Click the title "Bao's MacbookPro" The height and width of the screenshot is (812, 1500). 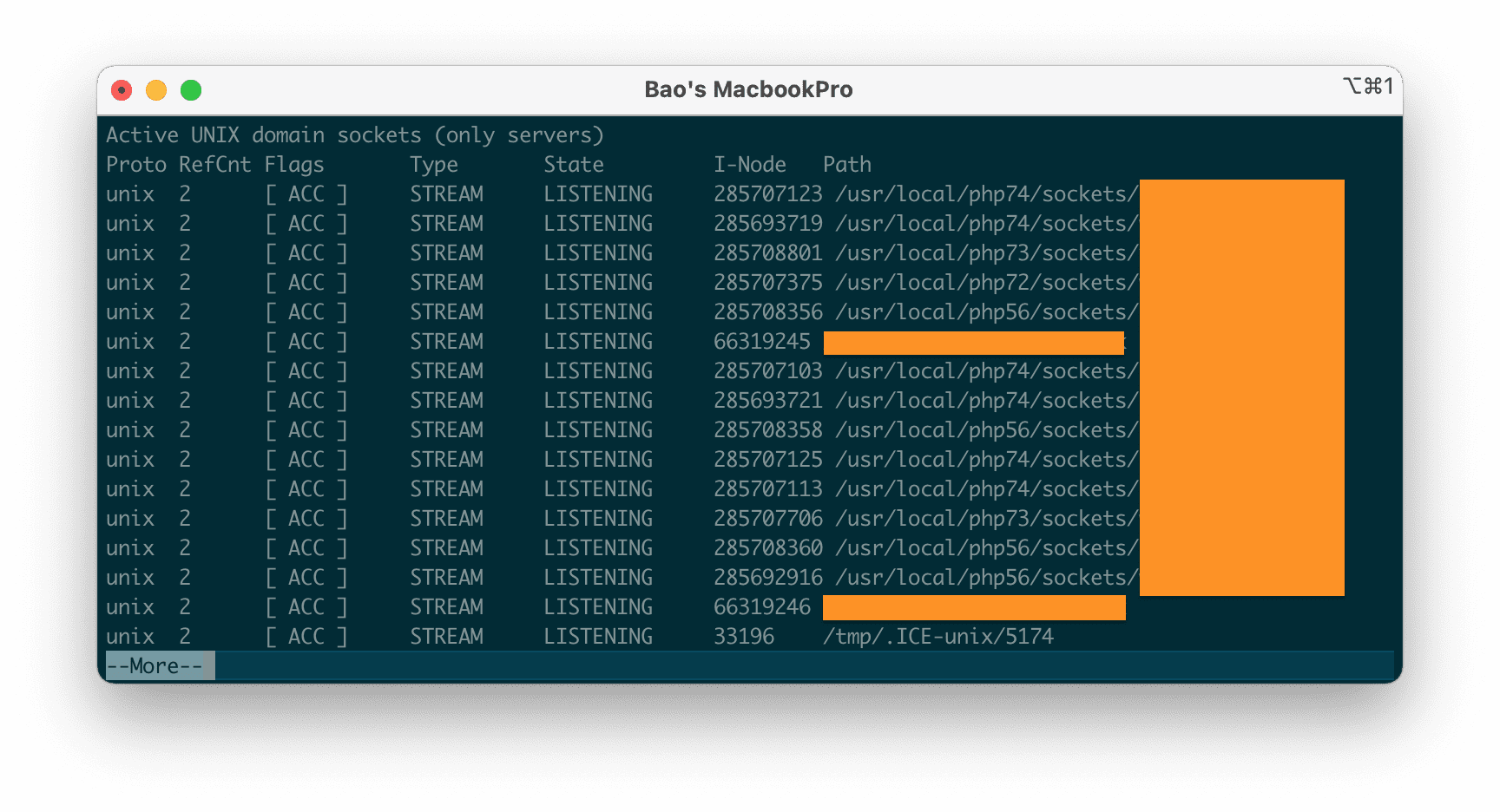[x=749, y=88]
